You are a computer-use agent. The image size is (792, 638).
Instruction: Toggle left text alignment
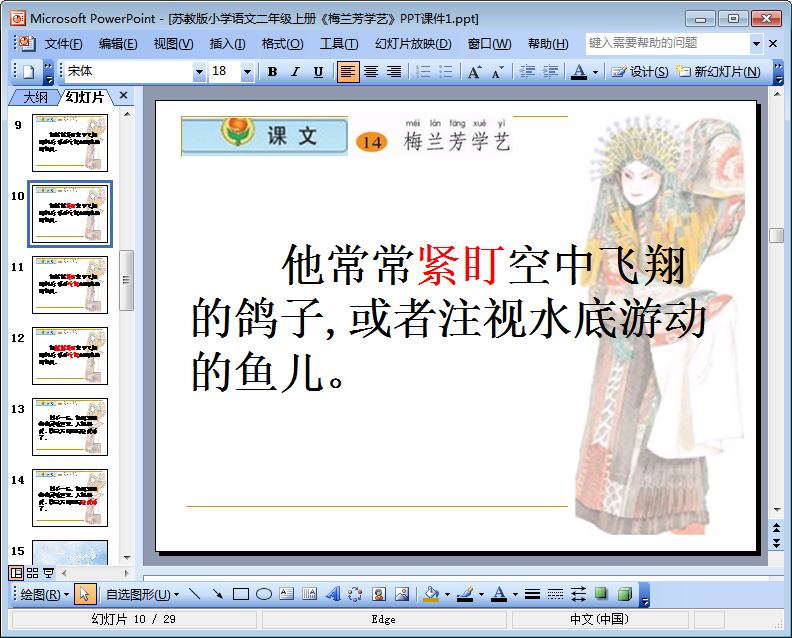[x=348, y=72]
